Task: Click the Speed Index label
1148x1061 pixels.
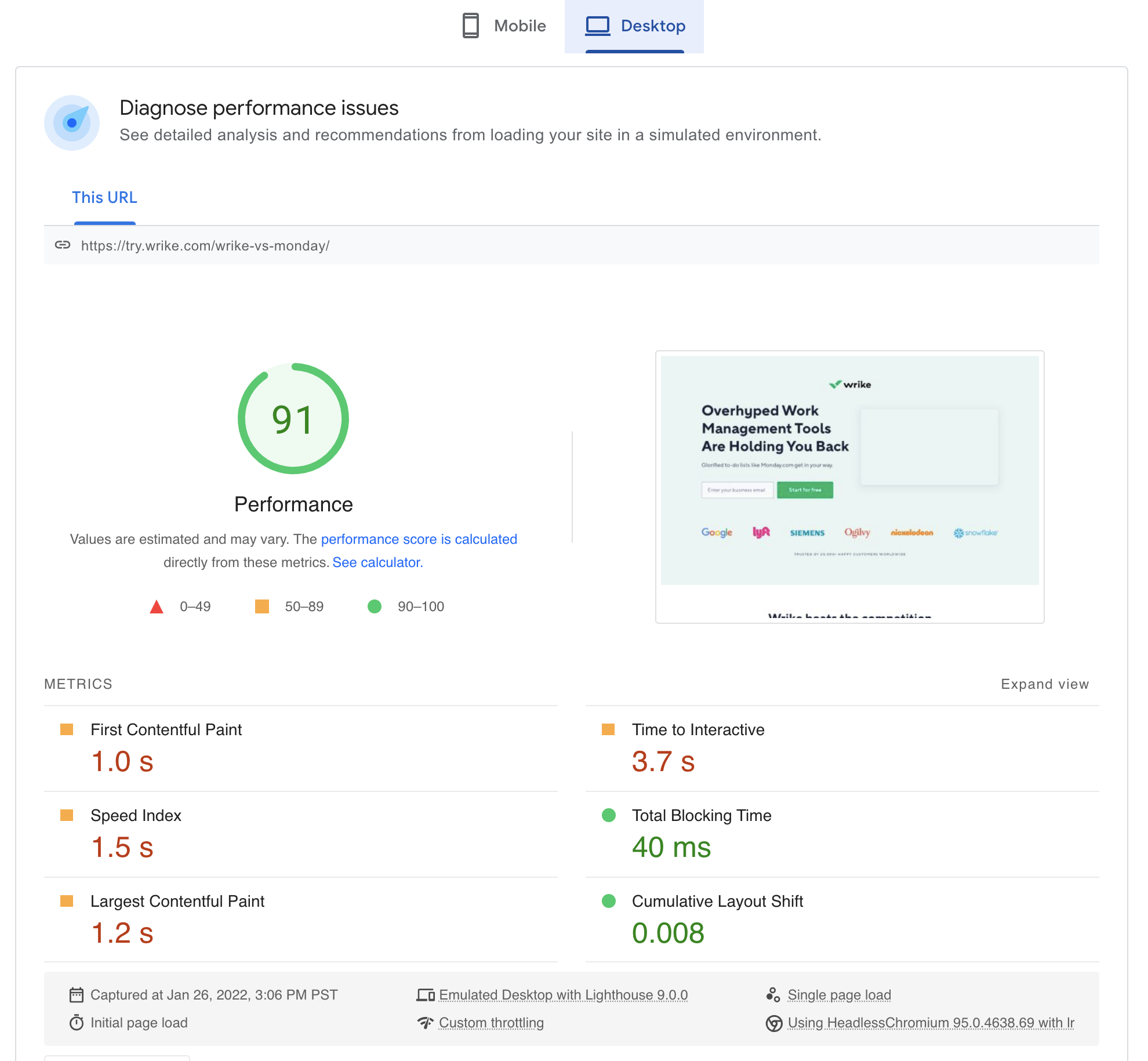Action: (136, 815)
